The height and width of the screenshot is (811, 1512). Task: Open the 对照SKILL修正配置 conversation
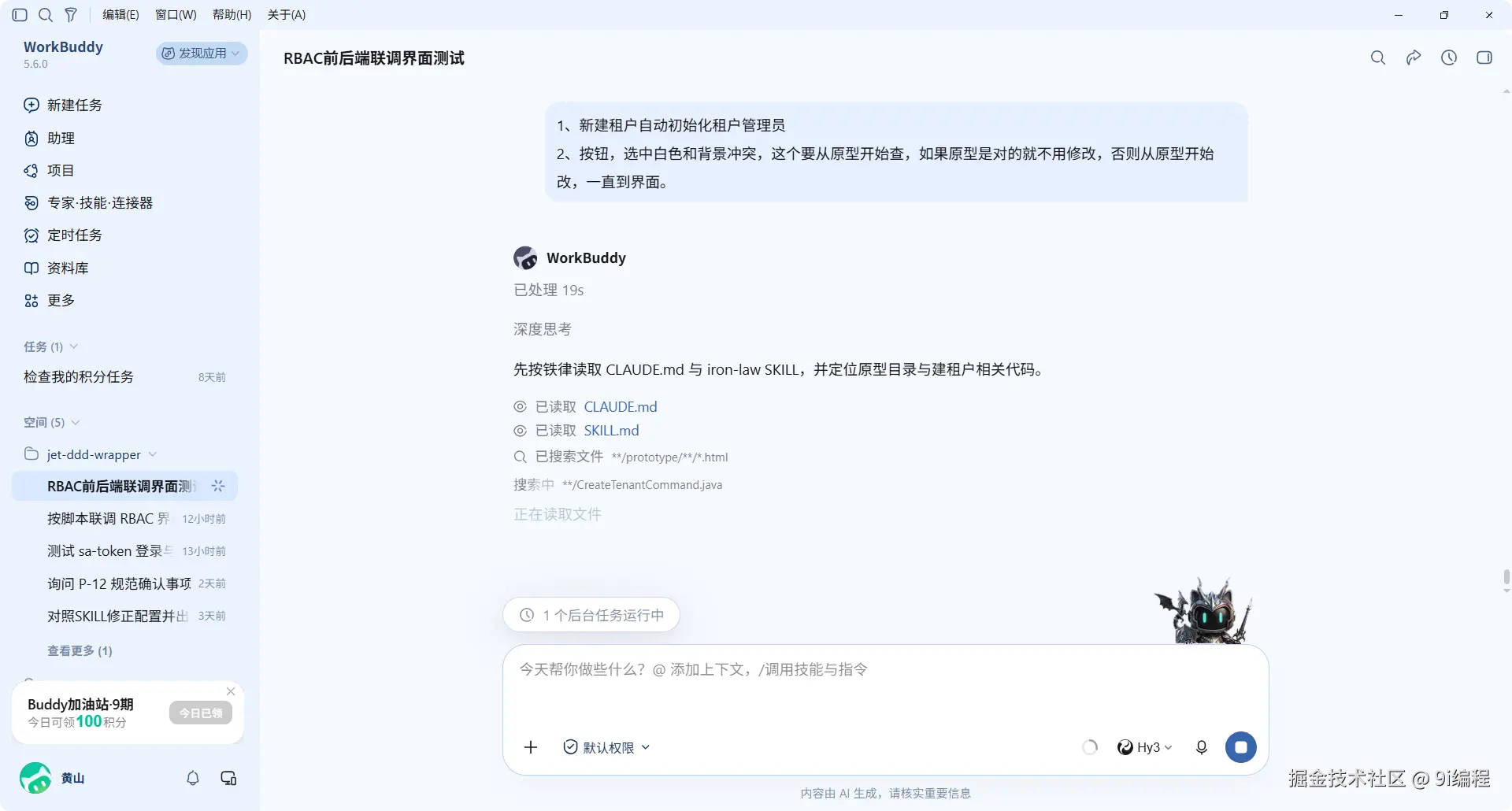click(x=124, y=616)
